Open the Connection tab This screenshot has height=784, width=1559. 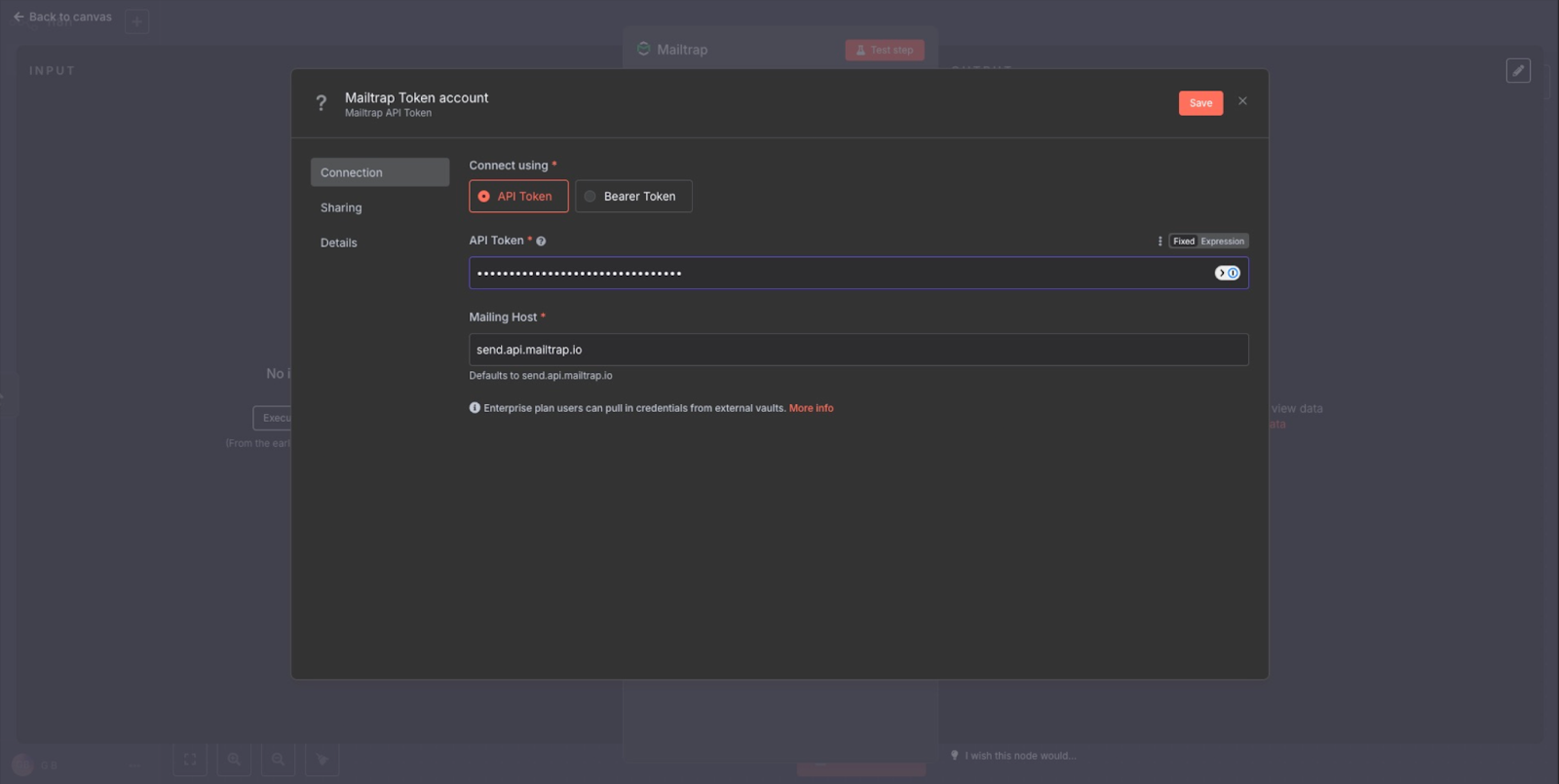coord(379,172)
